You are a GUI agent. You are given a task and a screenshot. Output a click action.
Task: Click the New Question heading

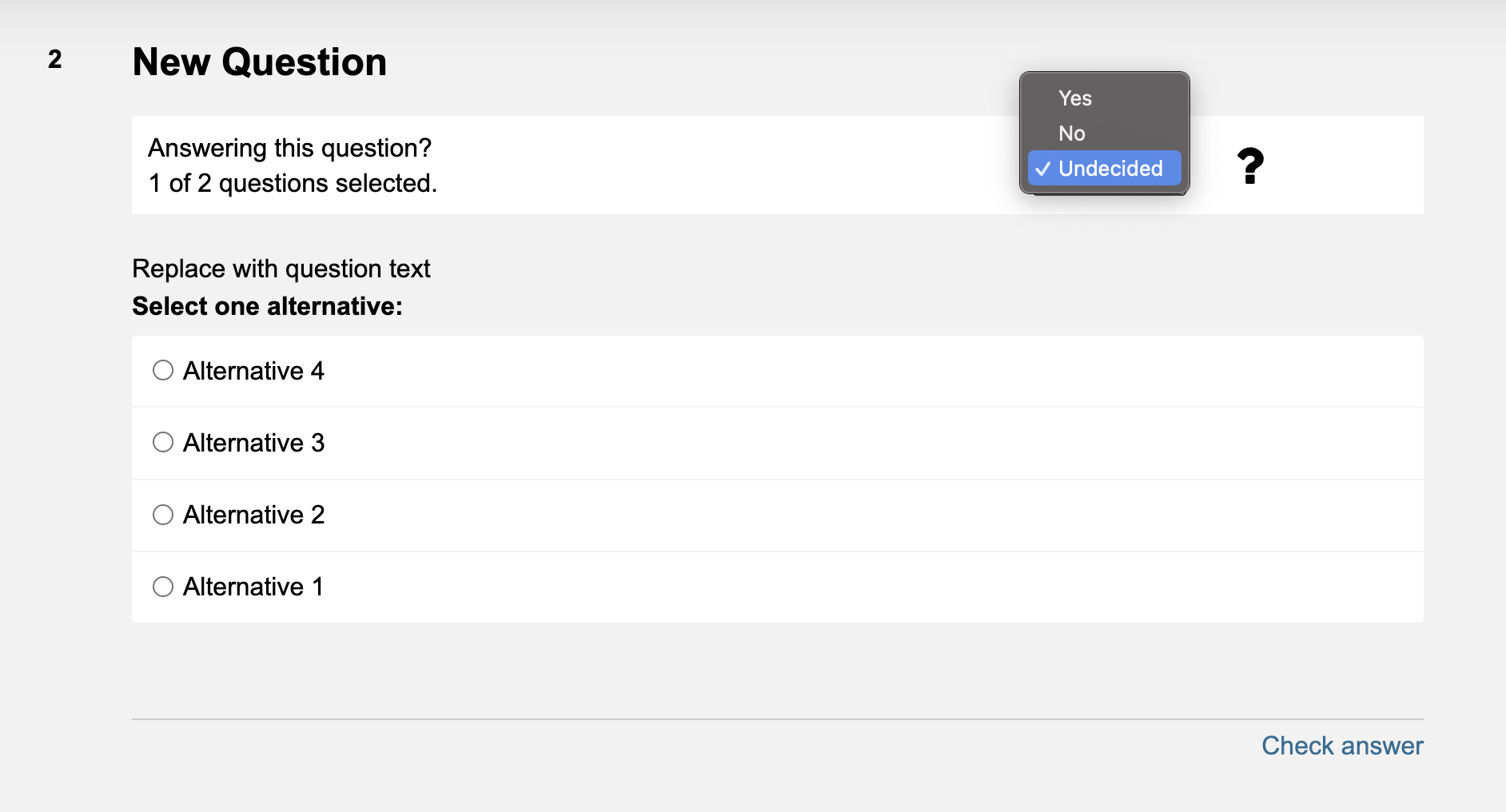259,62
